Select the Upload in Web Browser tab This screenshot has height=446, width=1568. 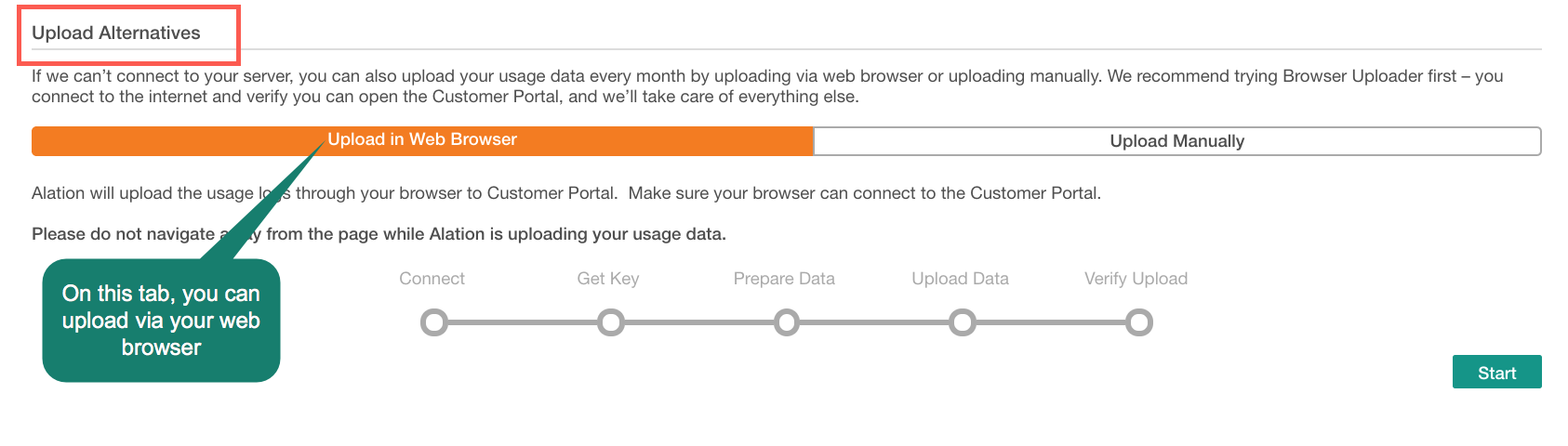point(422,140)
